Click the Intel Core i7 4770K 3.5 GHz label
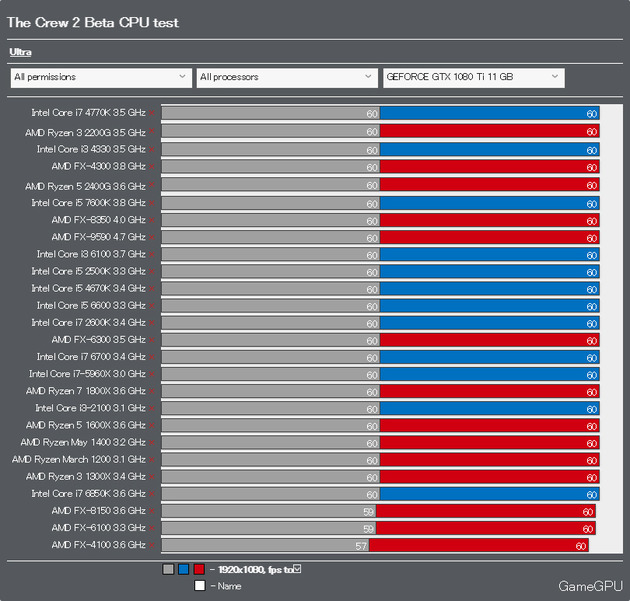This screenshot has height=601, width=630. pos(88,113)
